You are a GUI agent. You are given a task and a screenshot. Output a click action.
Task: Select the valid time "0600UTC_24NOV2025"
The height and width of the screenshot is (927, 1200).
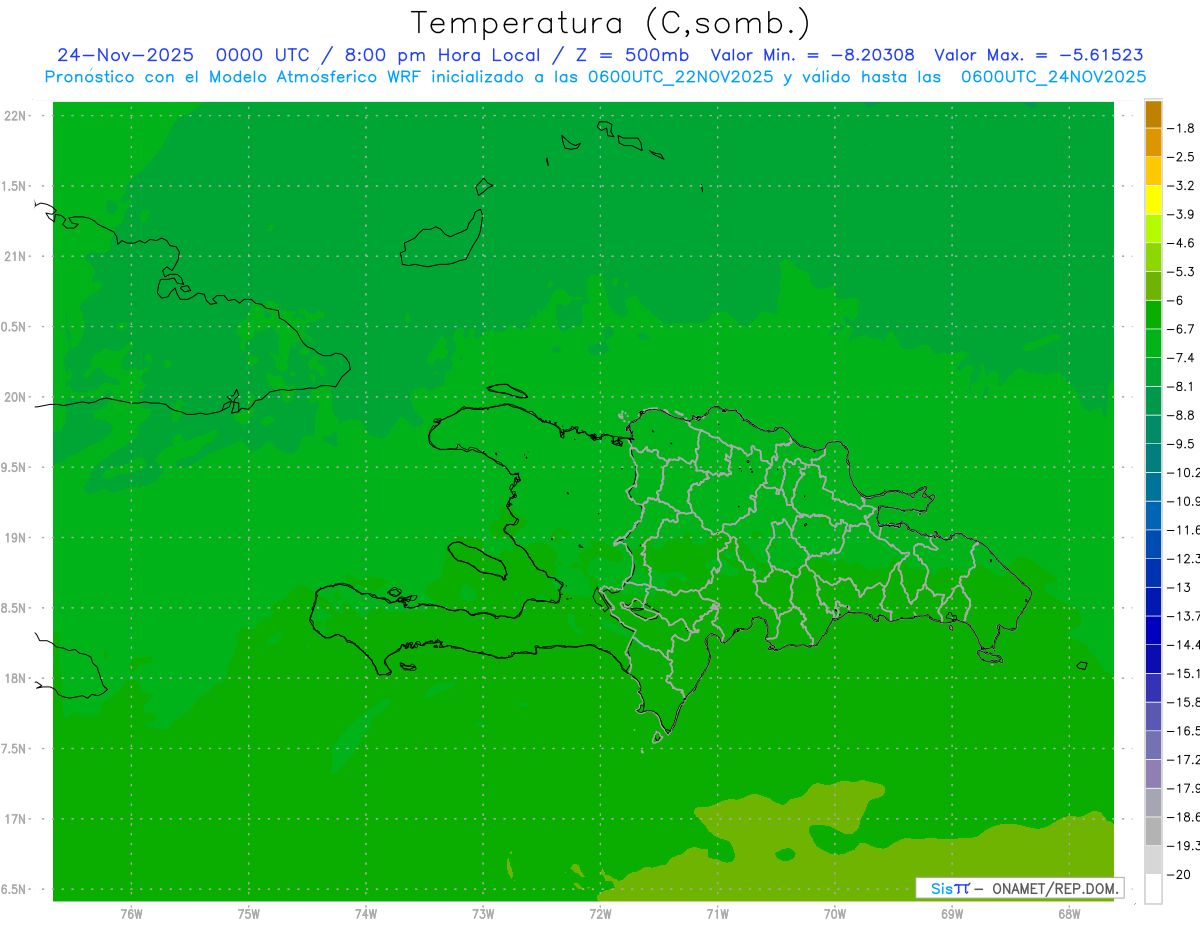pyautogui.click(x=1053, y=77)
